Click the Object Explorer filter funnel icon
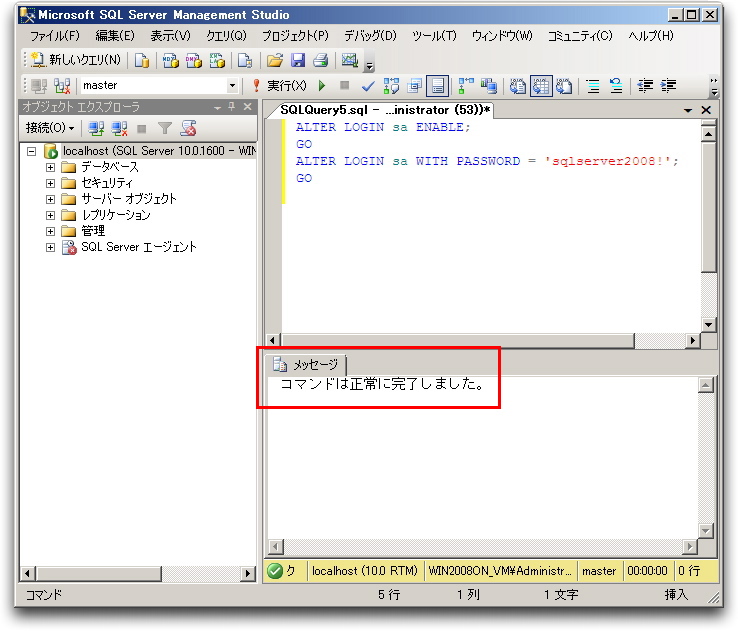The image size is (738, 631). 165,128
